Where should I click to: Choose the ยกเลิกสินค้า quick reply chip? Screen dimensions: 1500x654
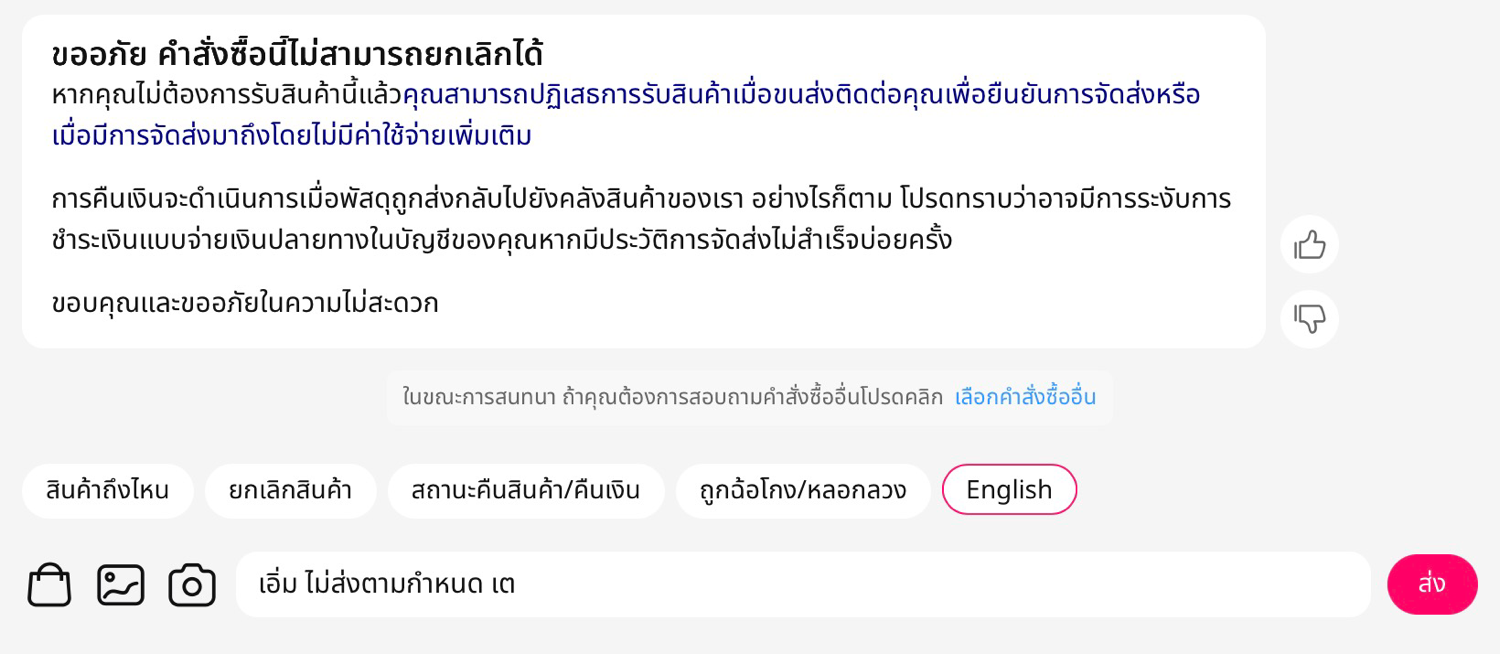pyautogui.click(x=291, y=491)
